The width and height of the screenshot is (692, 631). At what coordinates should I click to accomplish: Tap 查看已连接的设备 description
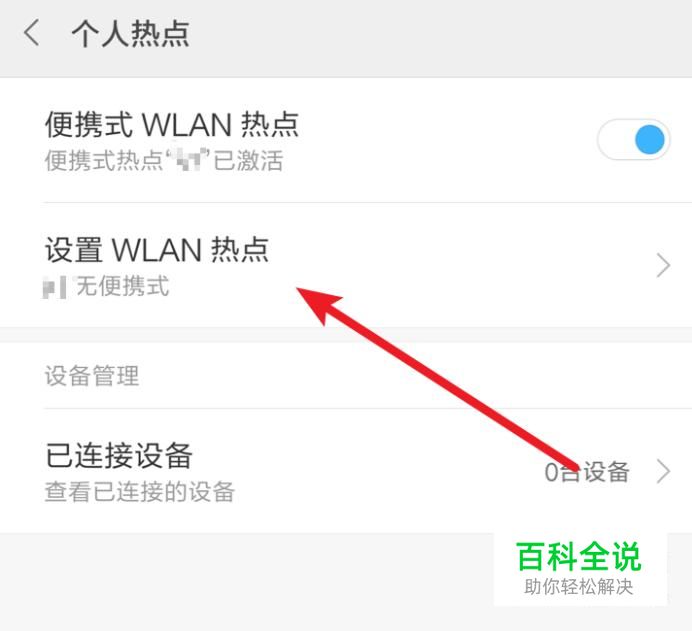tap(139, 492)
